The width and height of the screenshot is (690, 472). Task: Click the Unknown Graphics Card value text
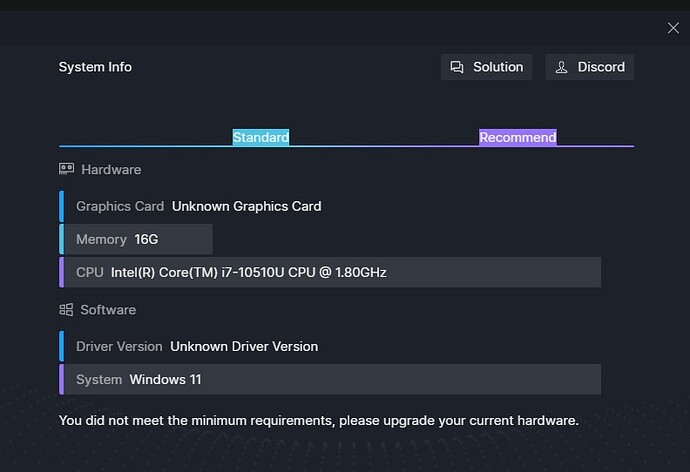point(246,206)
